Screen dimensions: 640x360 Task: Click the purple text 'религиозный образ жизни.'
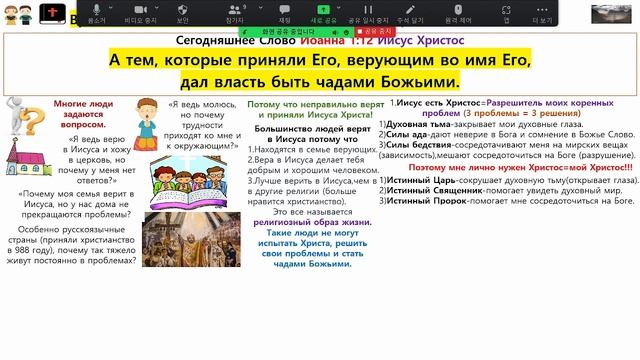click(312, 222)
